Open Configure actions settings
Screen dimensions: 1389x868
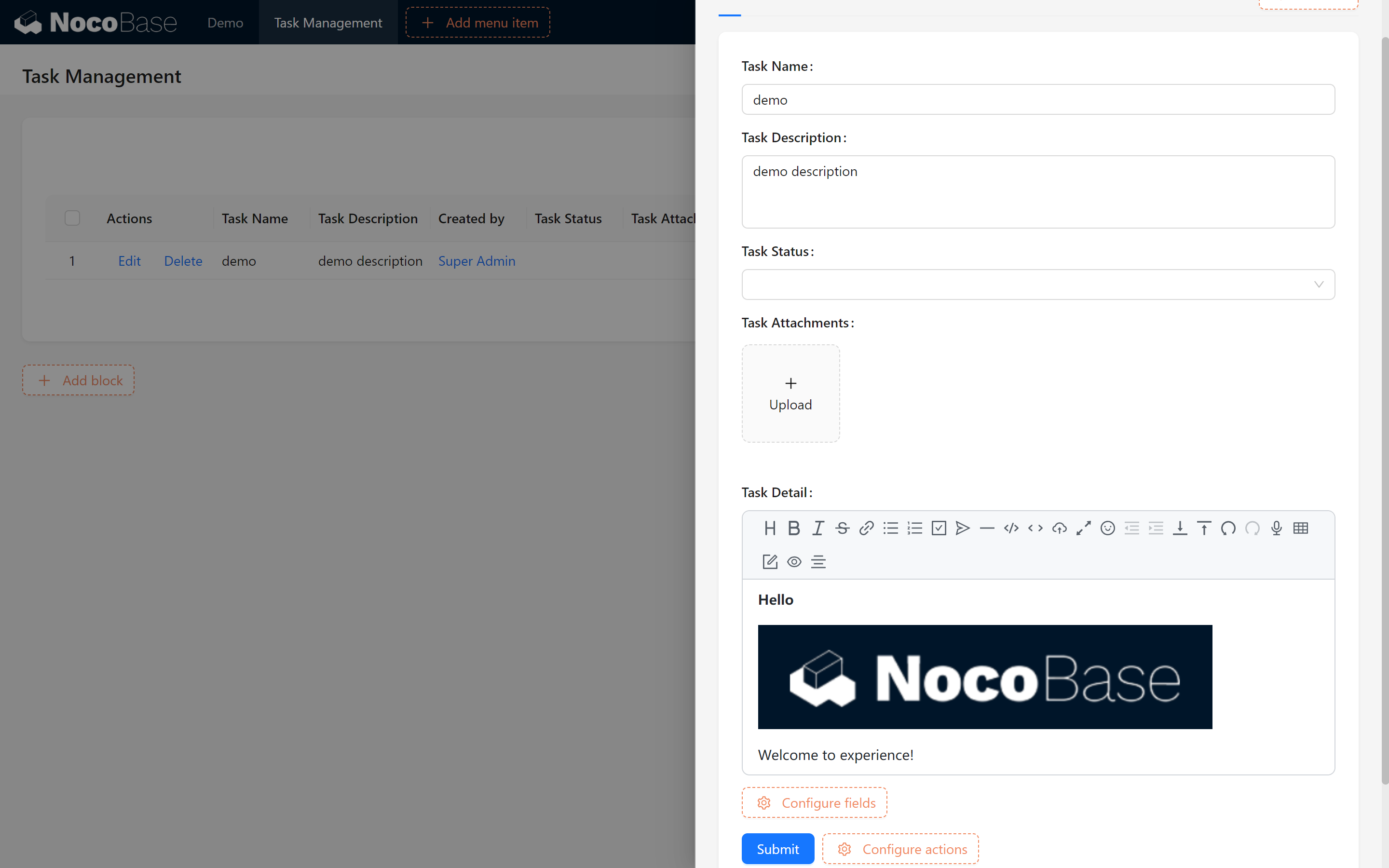(900, 849)
